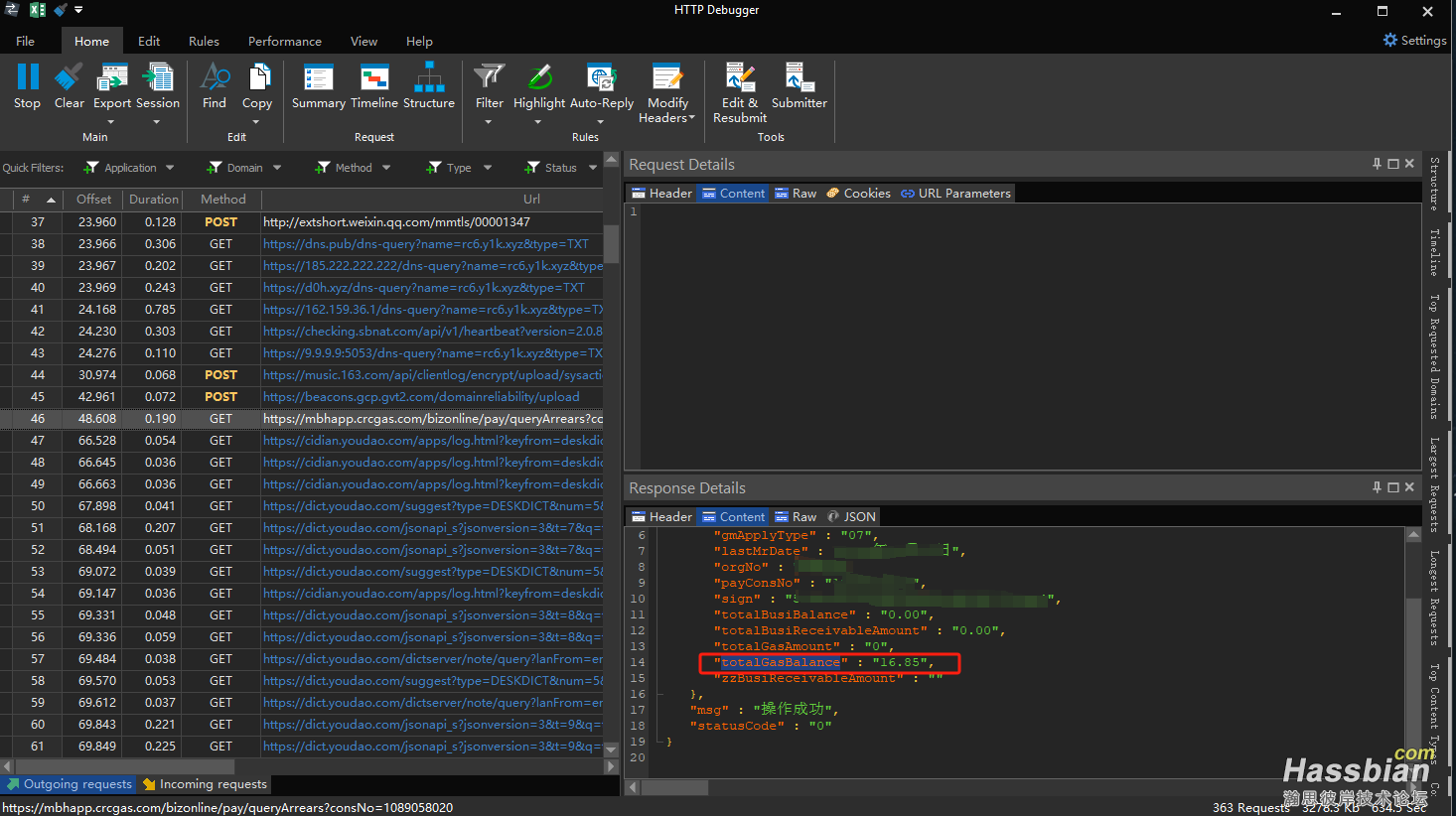Expand the Highlight dropdown arrow
Viewport: 1456px width, 816px height.
[538, 122]
